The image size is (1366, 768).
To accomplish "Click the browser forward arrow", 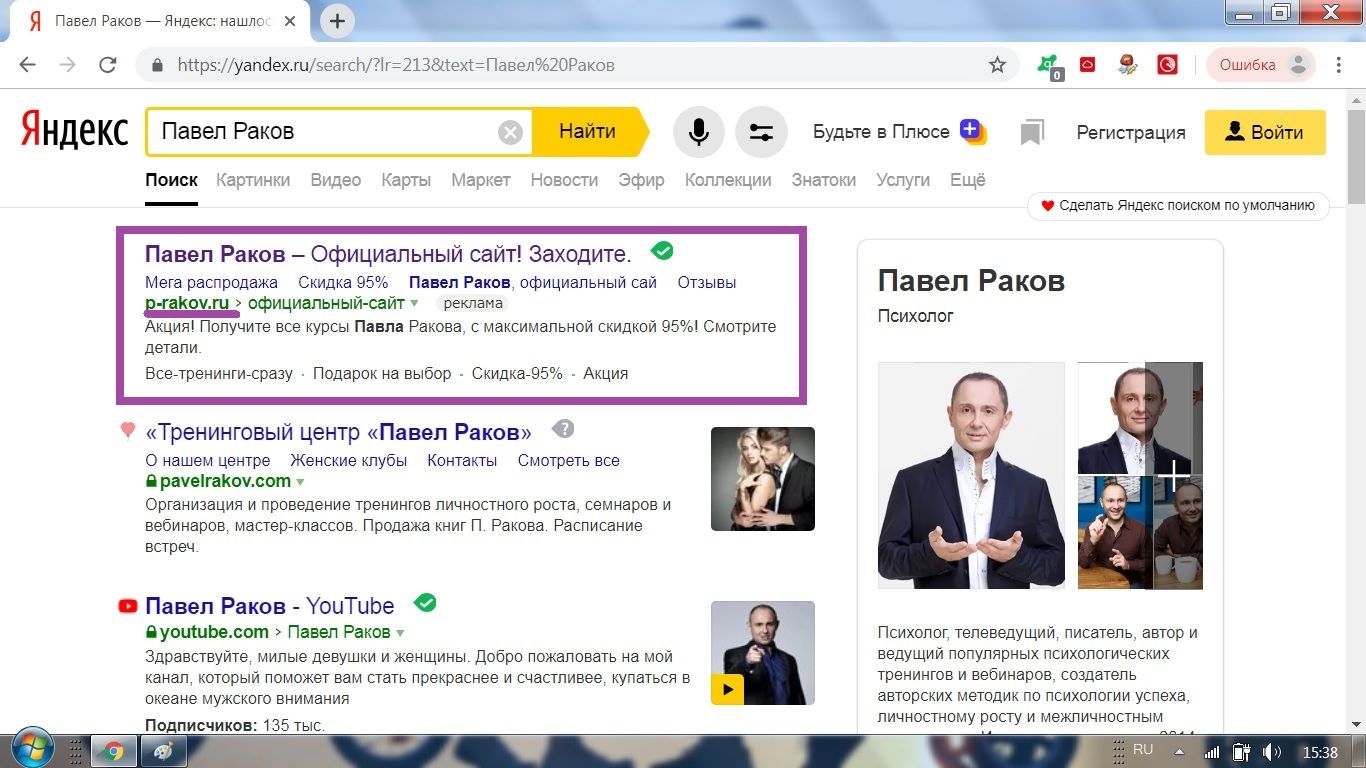I will click(x=67, y=65).
